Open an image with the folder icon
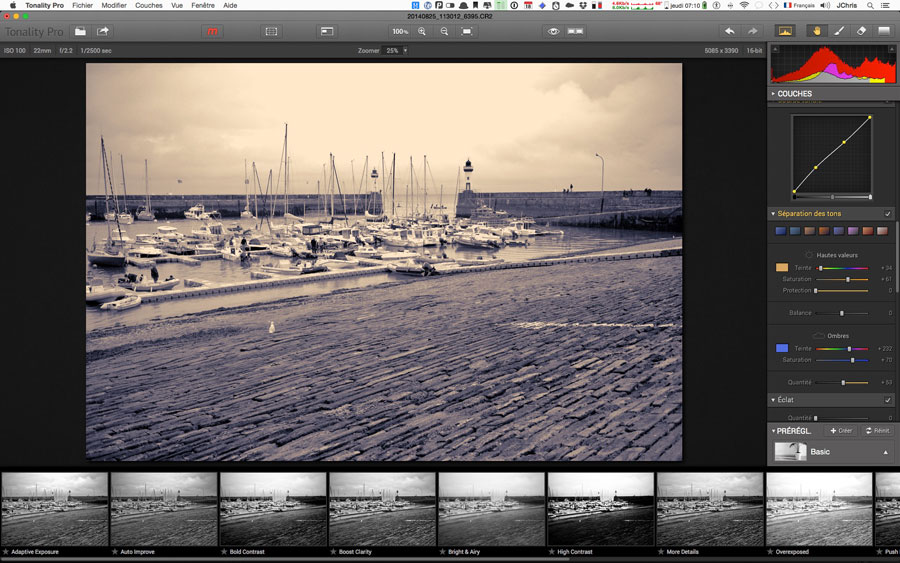 80,32
